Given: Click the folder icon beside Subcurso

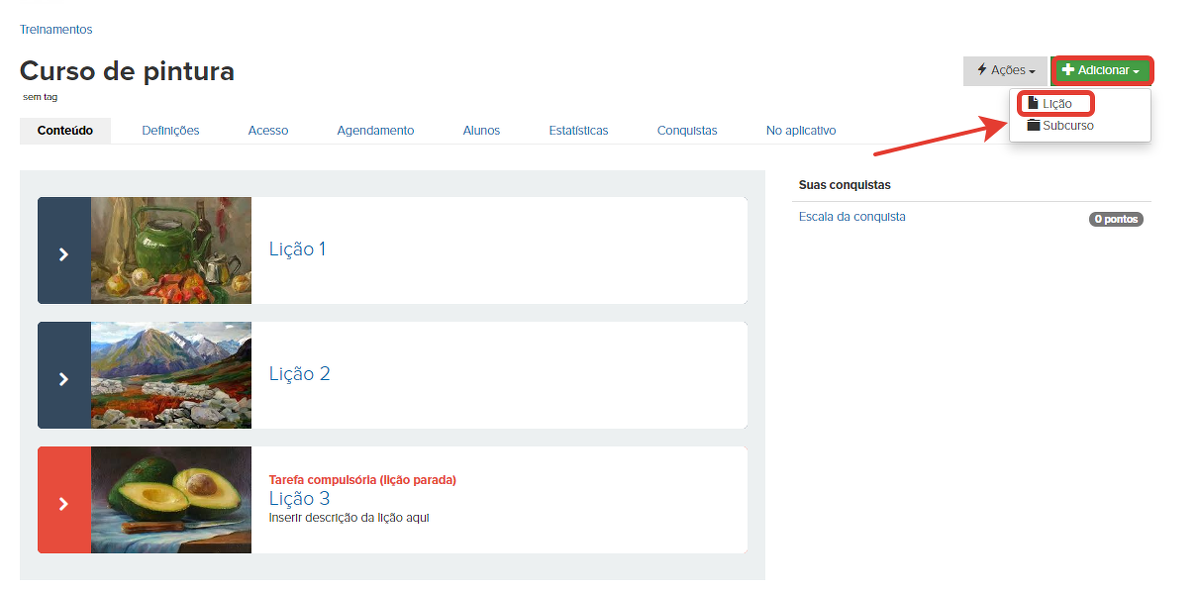Looking at the screenshot, I should [1033, 126].
